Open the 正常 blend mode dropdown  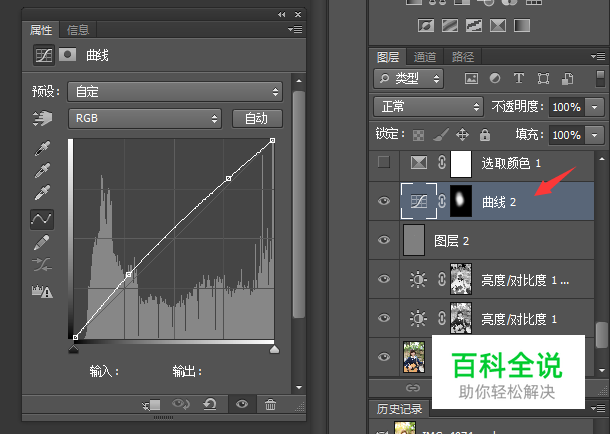(x=428, y=106)
